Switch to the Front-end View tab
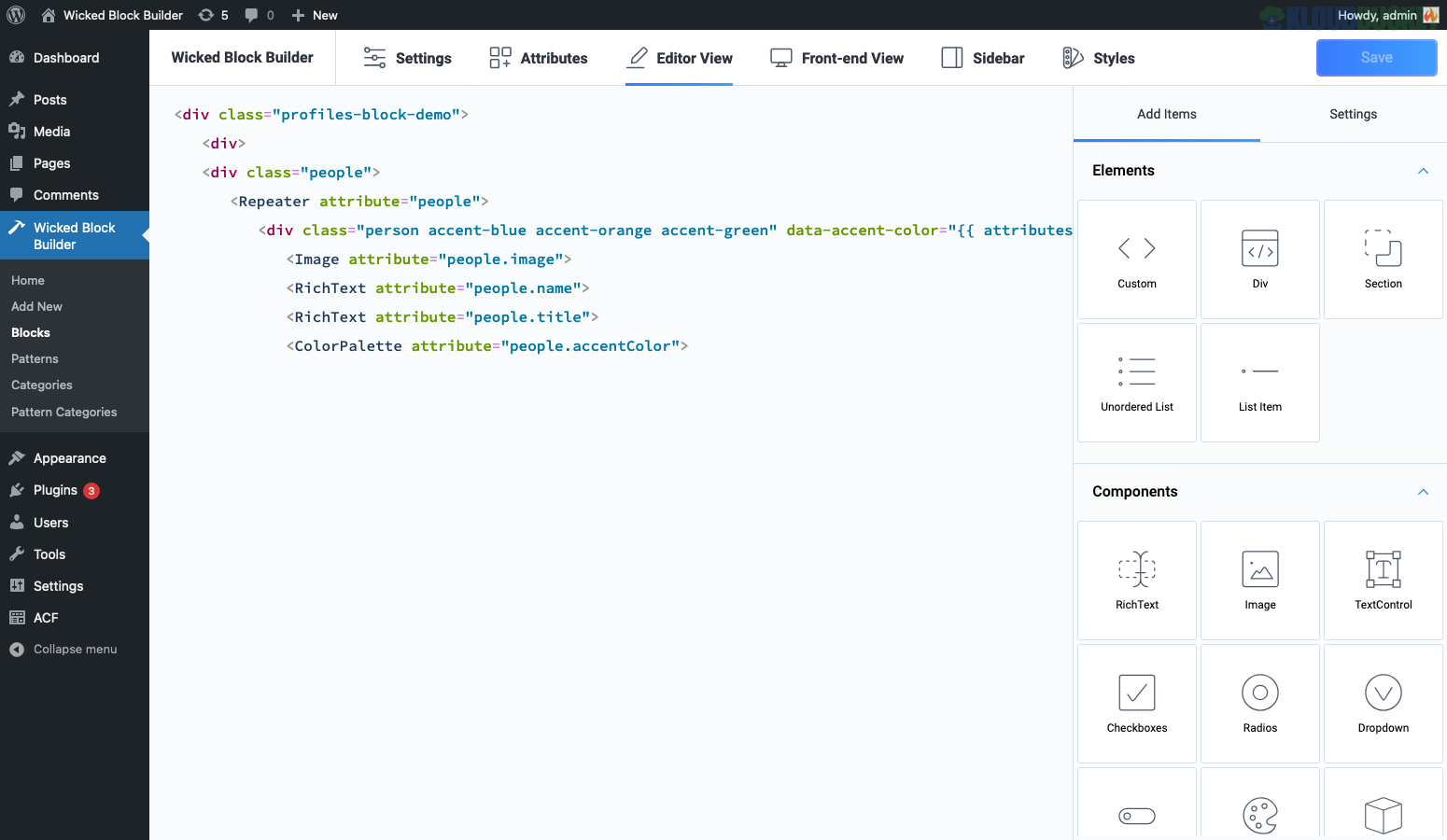The height and width of the screenshot is (840, 1447). [x=836, y=58]
